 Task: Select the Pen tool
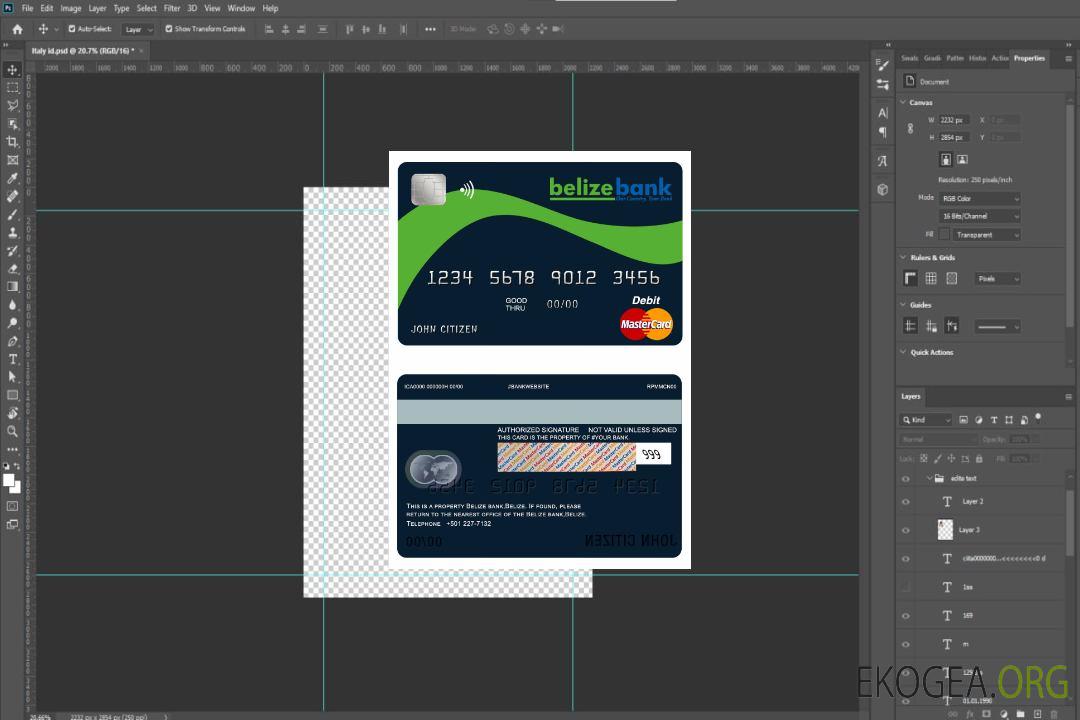(12, 341)
